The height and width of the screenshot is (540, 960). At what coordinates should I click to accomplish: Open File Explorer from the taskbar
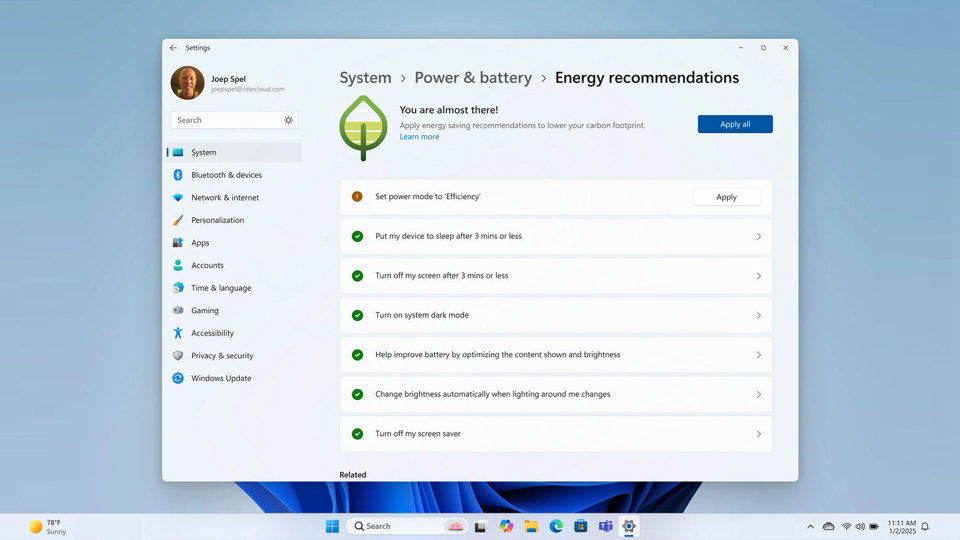click(531, 527)
